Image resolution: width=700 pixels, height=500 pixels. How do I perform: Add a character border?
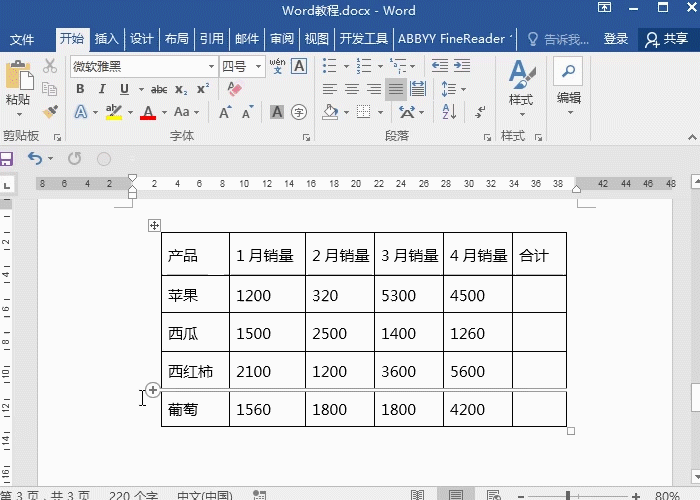click(x=299, y=66)
